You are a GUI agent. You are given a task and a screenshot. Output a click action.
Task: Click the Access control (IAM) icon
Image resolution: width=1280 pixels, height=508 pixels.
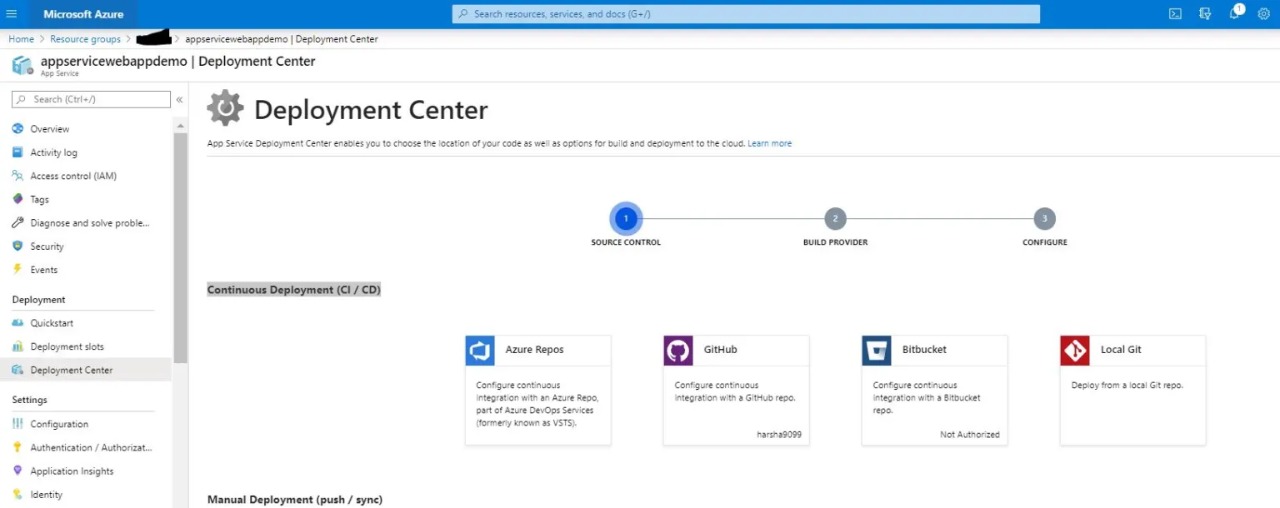(x=17, y=176)
